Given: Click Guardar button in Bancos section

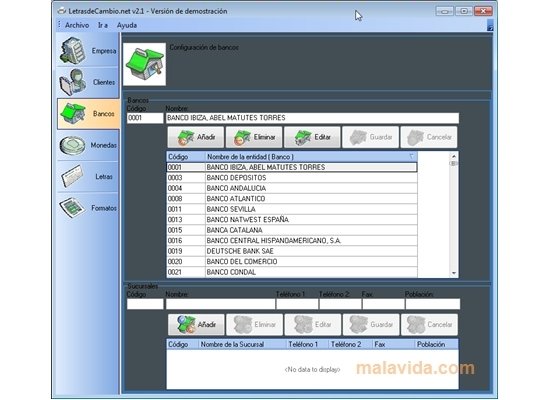Looking at the screenshot, I should (x=370, y=137).
